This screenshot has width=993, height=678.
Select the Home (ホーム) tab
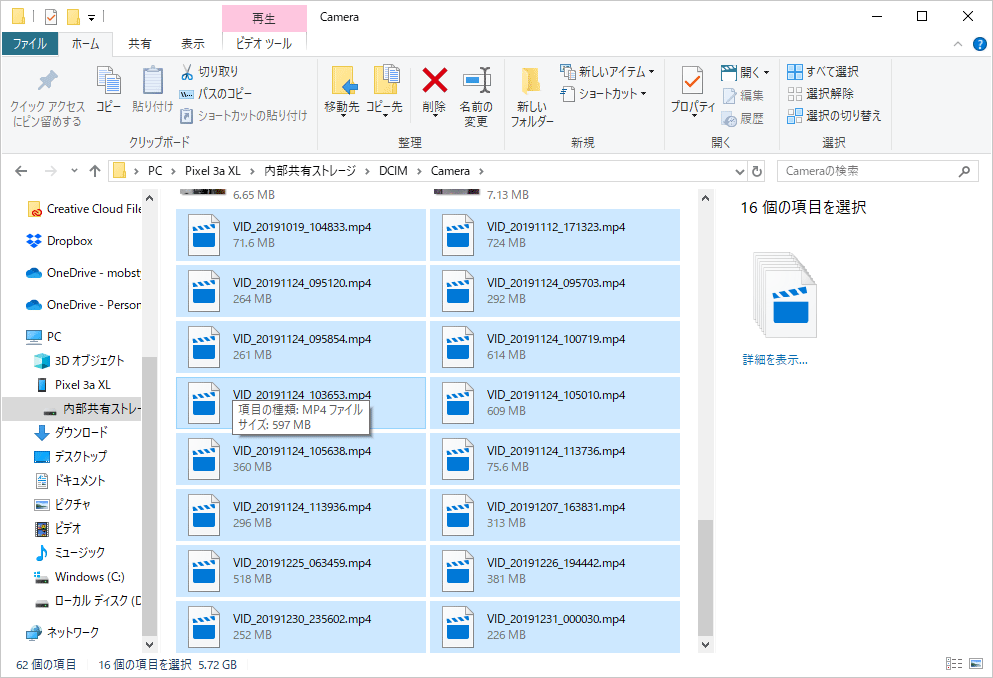[x=85, y=44]
